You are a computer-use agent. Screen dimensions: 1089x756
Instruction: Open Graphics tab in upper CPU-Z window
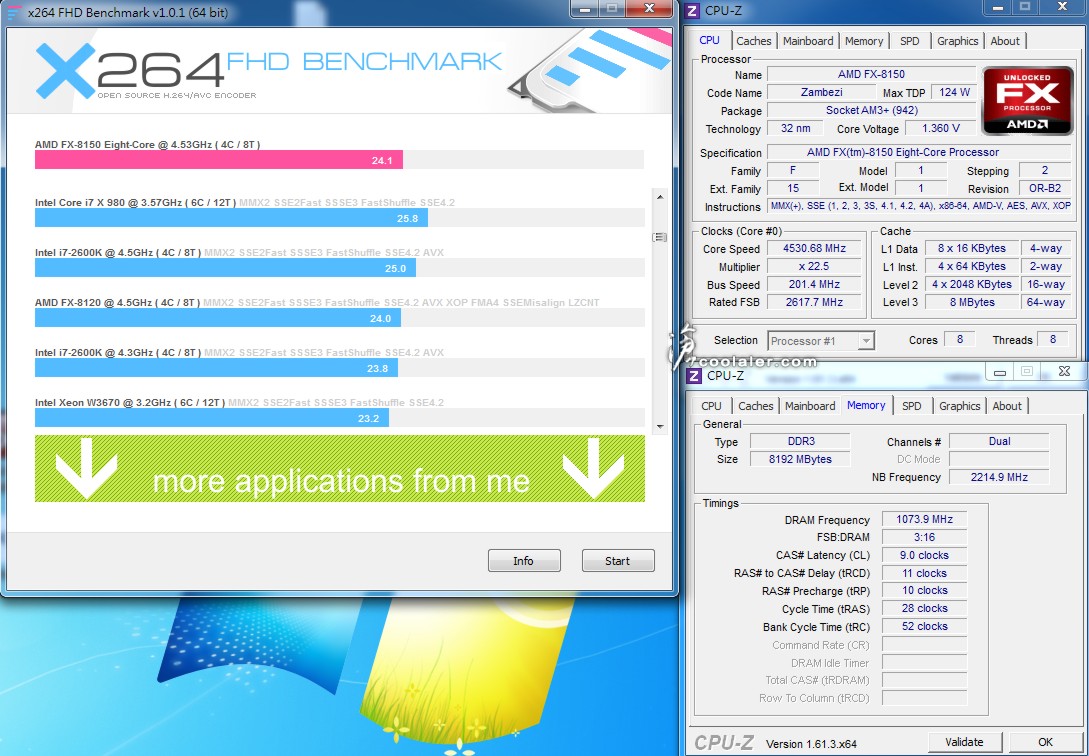tap(958, 41)
